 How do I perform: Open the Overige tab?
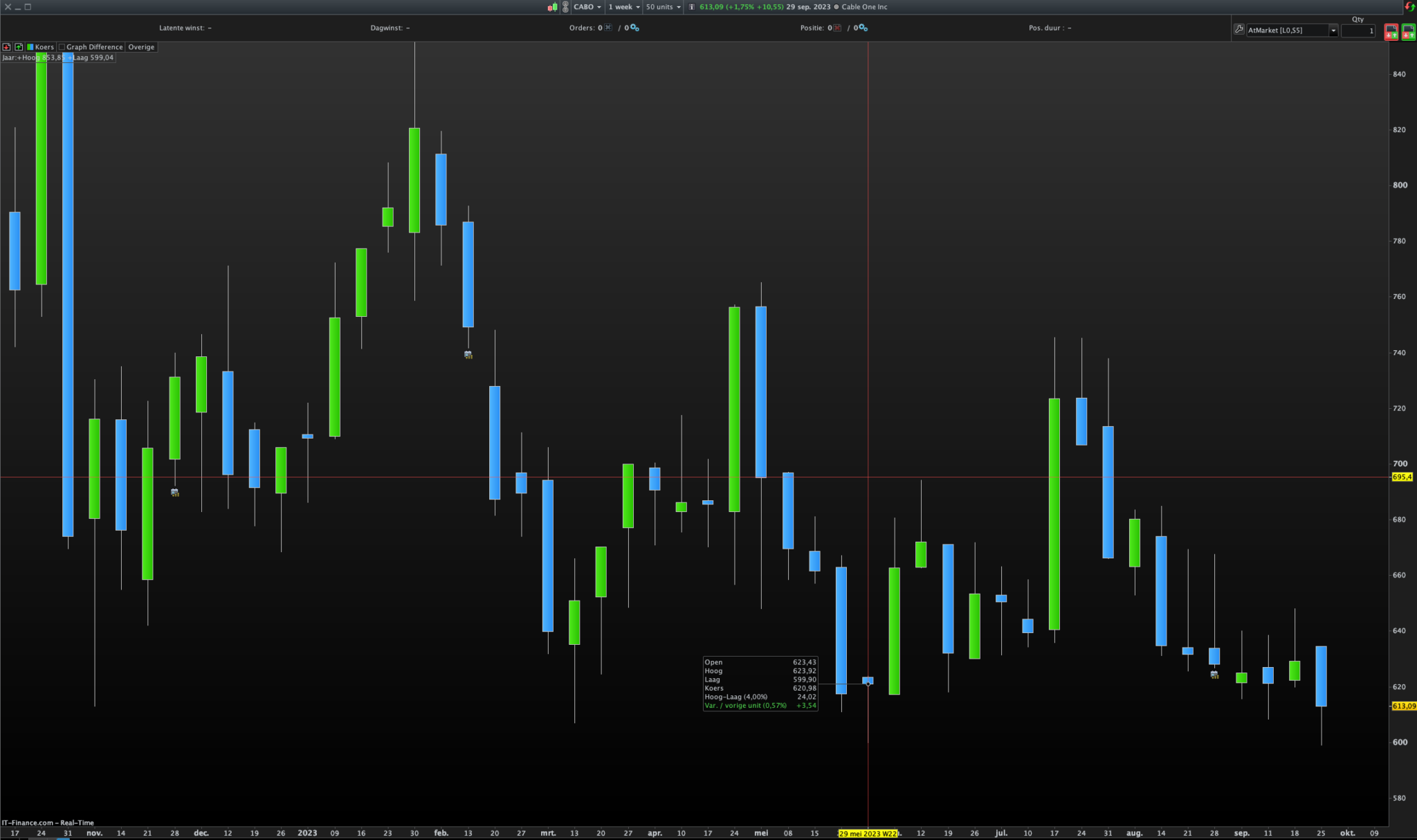point(141,47)
